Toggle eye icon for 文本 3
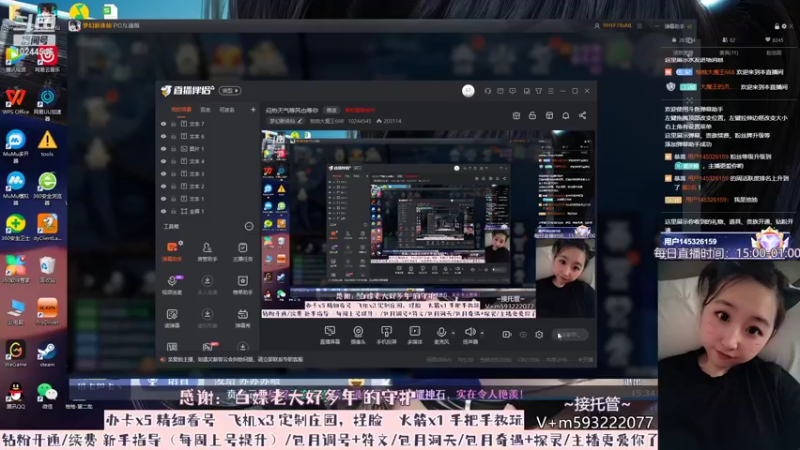800x450 pixels. pyautogui.click(x=163, y=174)
